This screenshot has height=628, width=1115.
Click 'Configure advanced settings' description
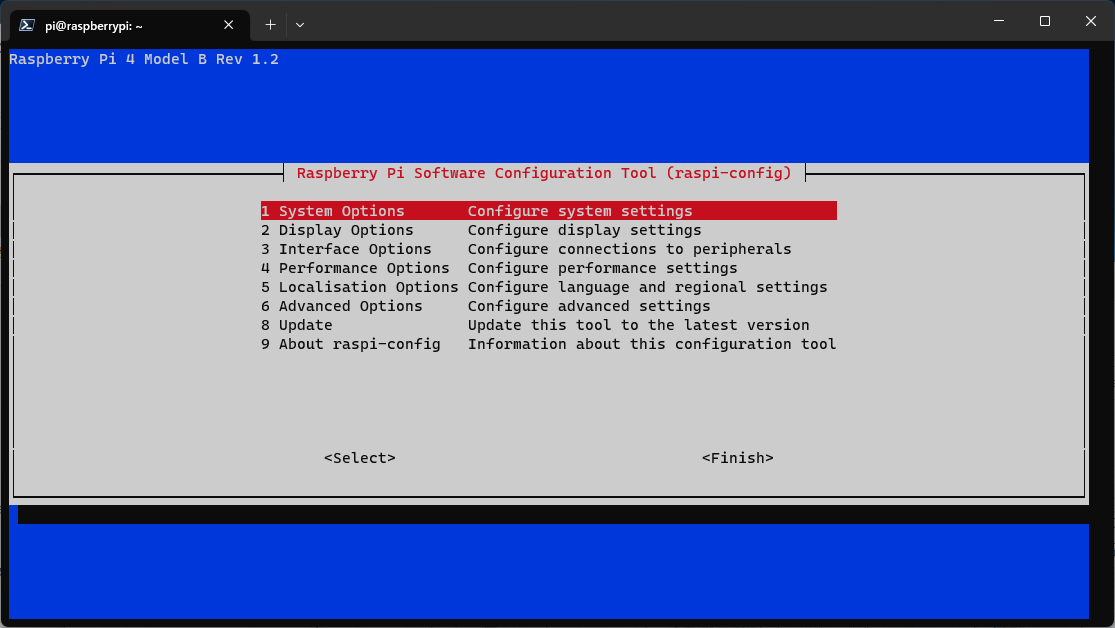click(589, 306)
